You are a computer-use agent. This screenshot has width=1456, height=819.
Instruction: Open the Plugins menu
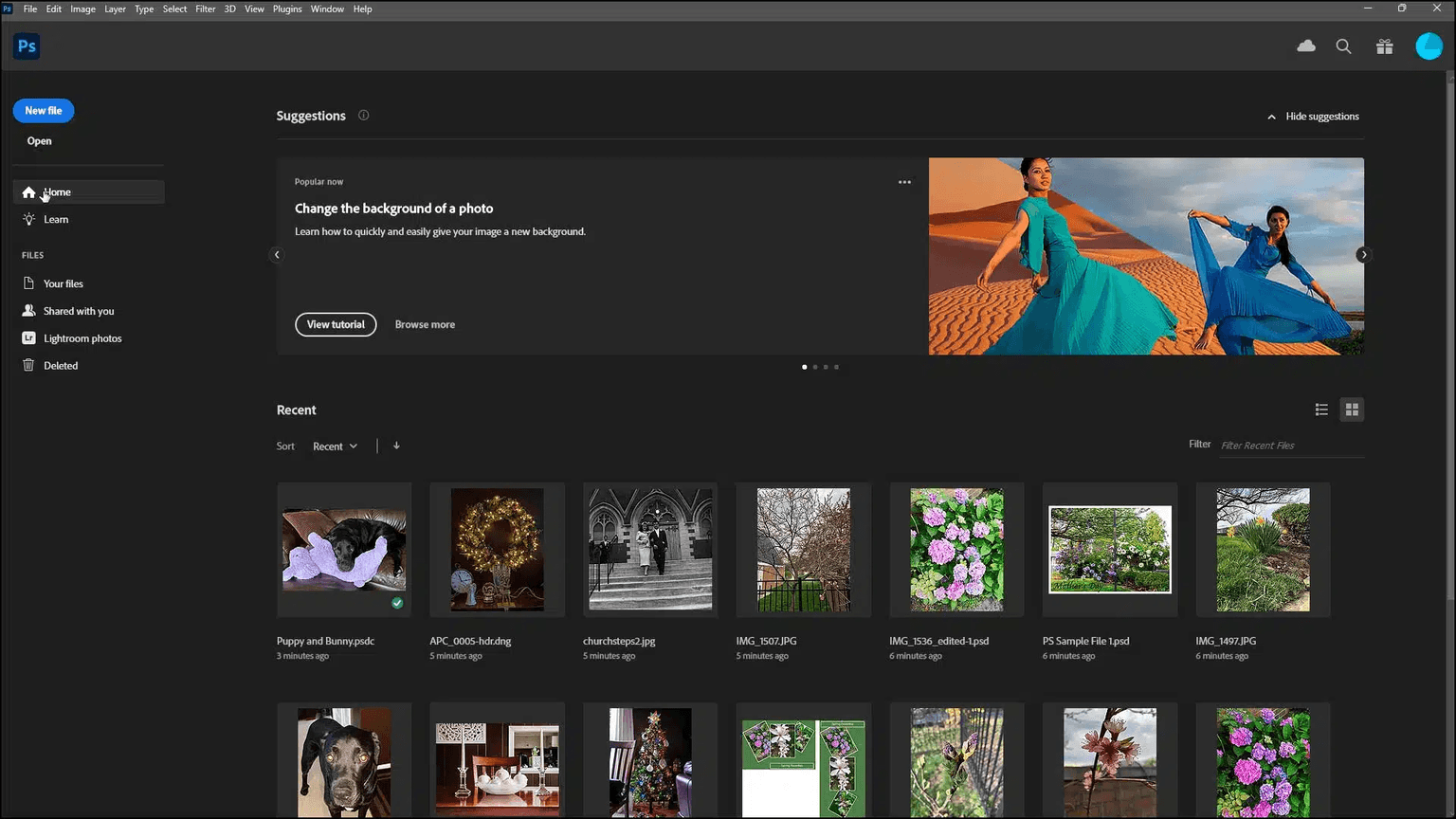pos(286,9)
